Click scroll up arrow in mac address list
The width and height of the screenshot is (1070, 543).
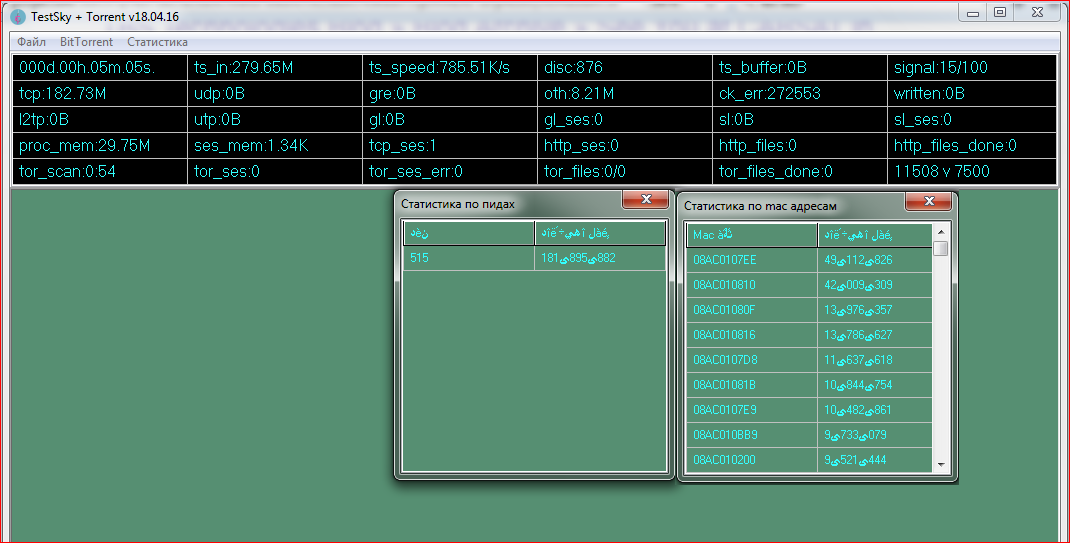940,231
